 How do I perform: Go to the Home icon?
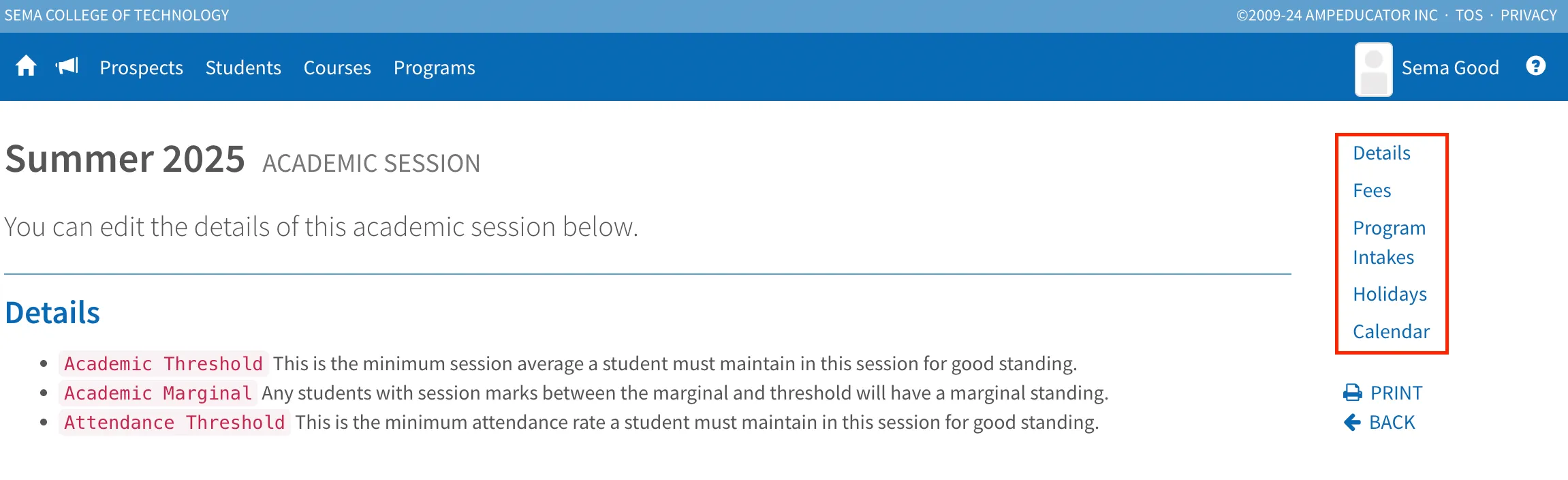coord(26,66)
